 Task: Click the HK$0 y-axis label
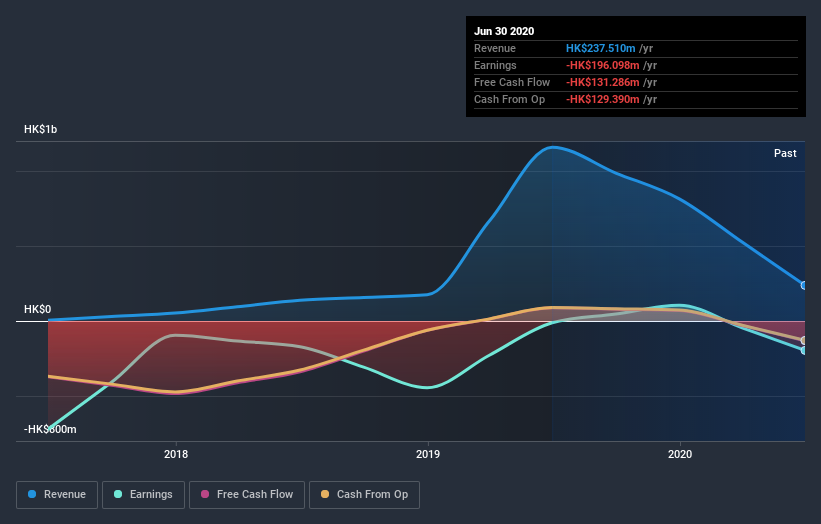point(38,309)
